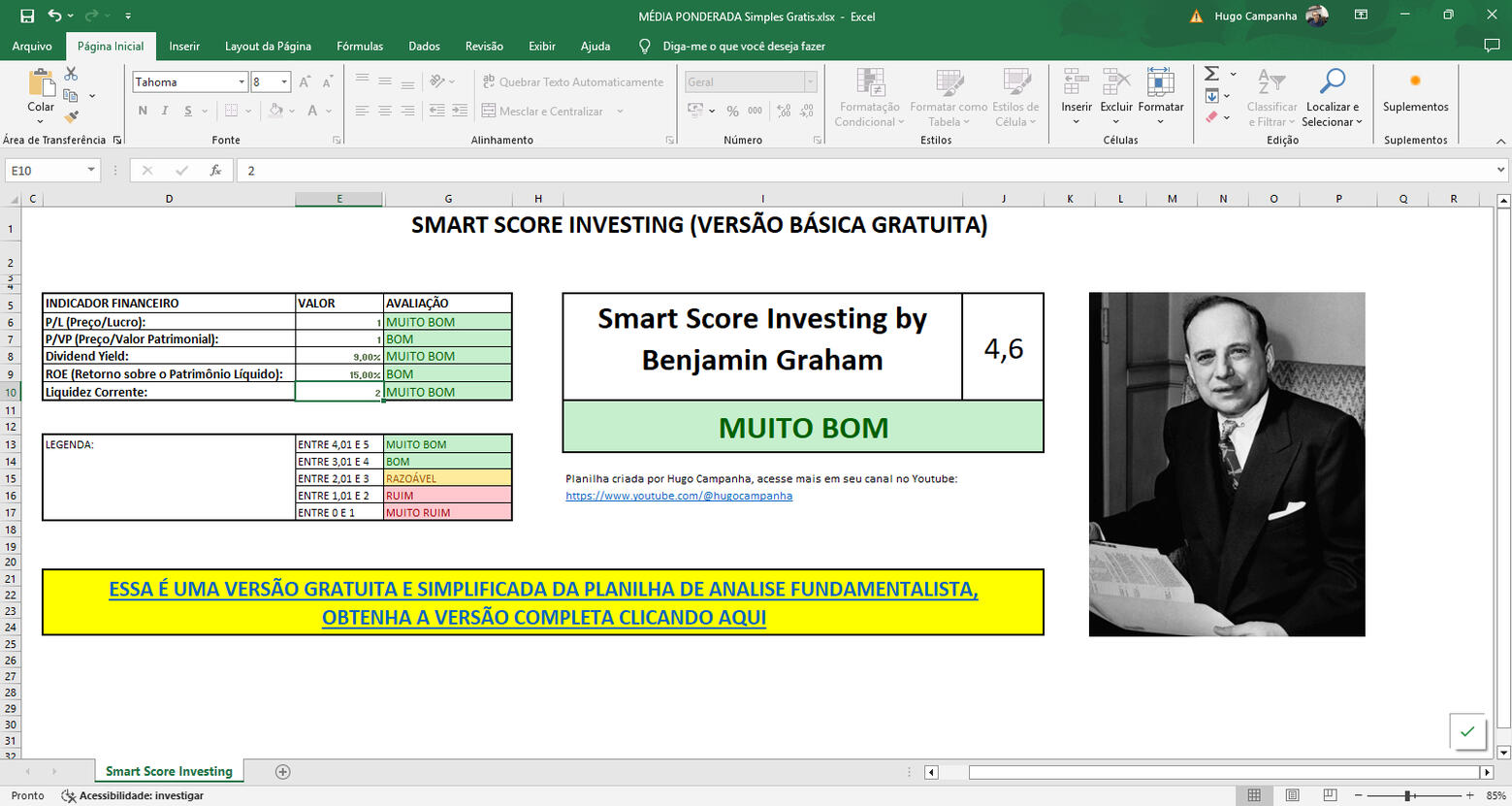1512x806 pixels.
Task: Click the AutoSum sigma icon
Action: point(1211,74)
